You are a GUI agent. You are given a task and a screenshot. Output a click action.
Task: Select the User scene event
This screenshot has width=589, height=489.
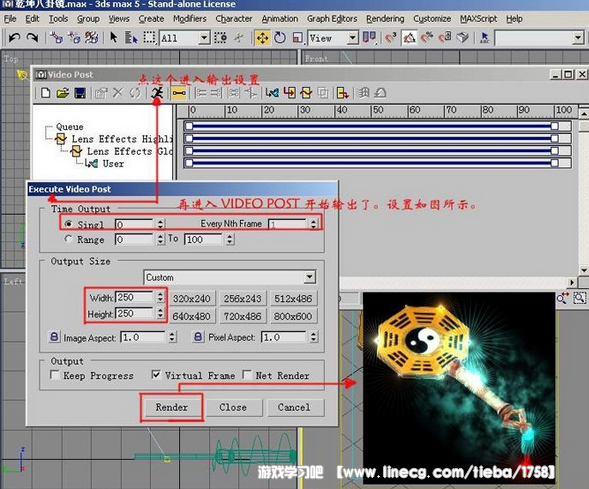tap(113, 164)
